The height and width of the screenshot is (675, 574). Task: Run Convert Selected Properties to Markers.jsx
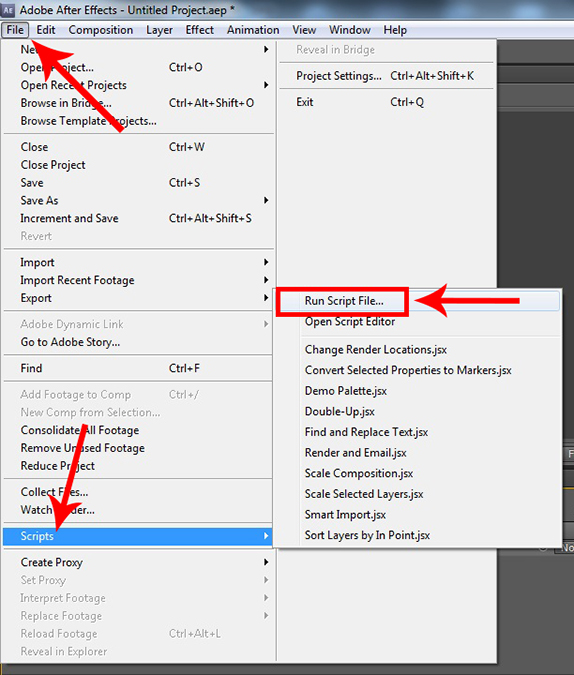(417, 371)
